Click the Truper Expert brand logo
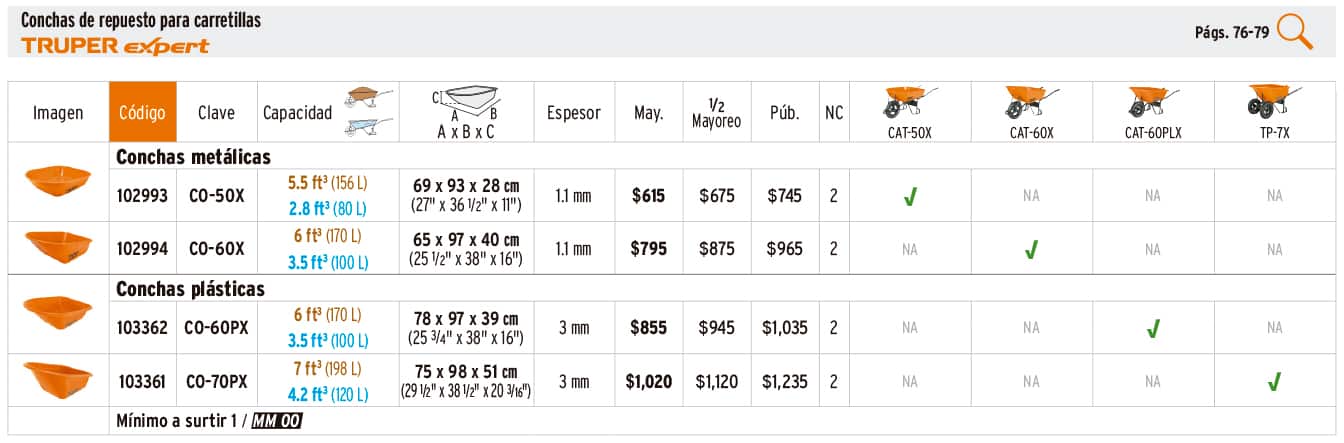The image size is (1344, 443). click(x=115, y=46)
